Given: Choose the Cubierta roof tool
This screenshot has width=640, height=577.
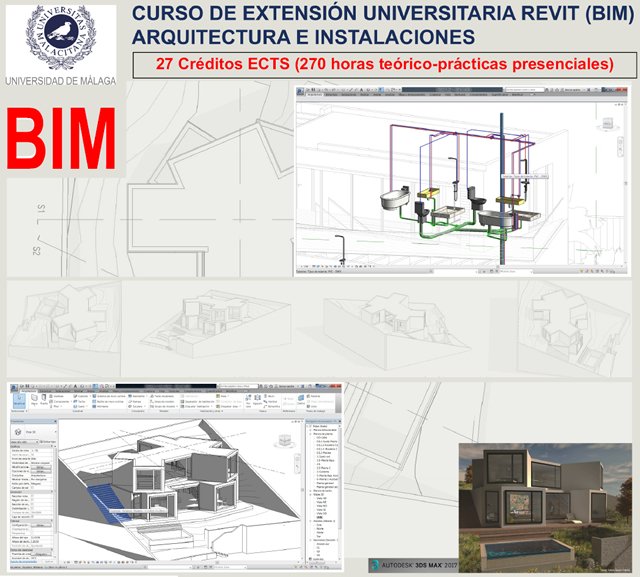Looking at the screenshot, I should pyautogui.click(x=82, y=396).
